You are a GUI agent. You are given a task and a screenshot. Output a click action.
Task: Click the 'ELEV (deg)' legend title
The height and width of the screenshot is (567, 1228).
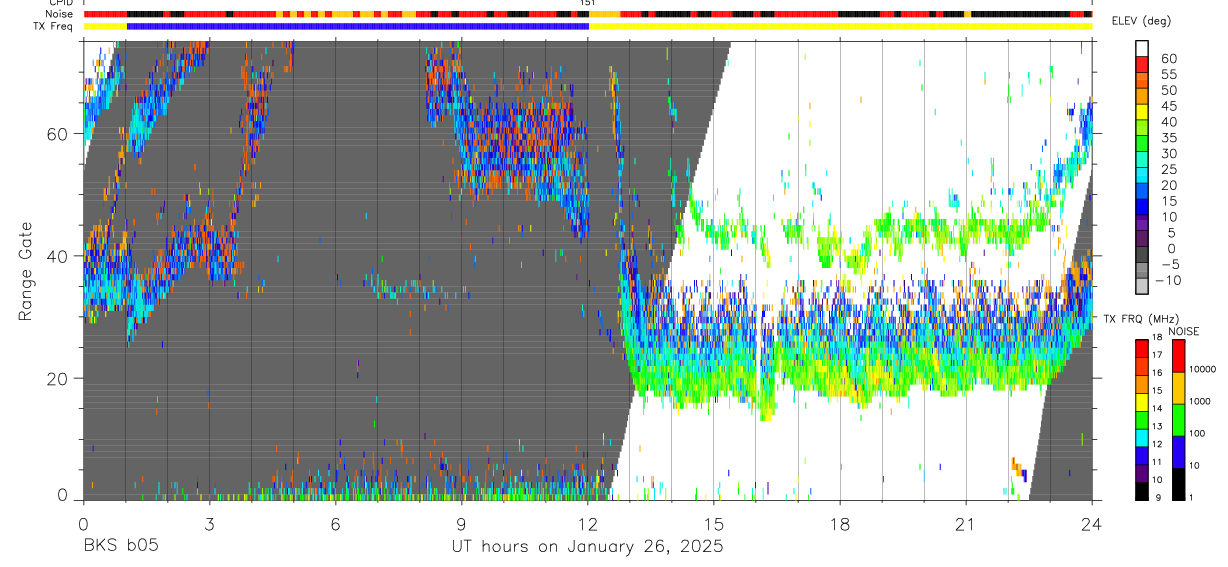coord(1142,21)
